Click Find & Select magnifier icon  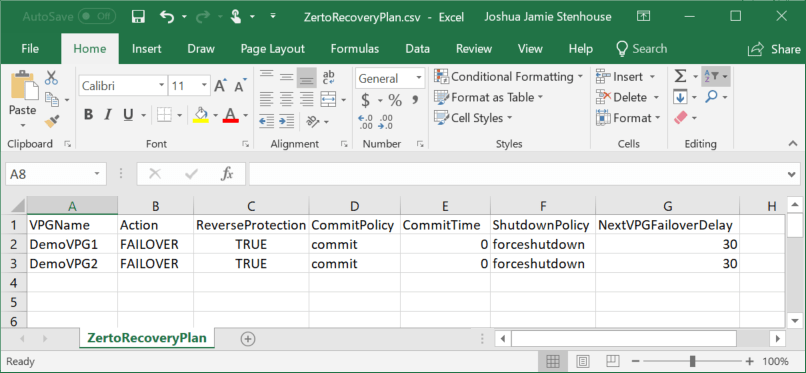(x=711, y=97)
